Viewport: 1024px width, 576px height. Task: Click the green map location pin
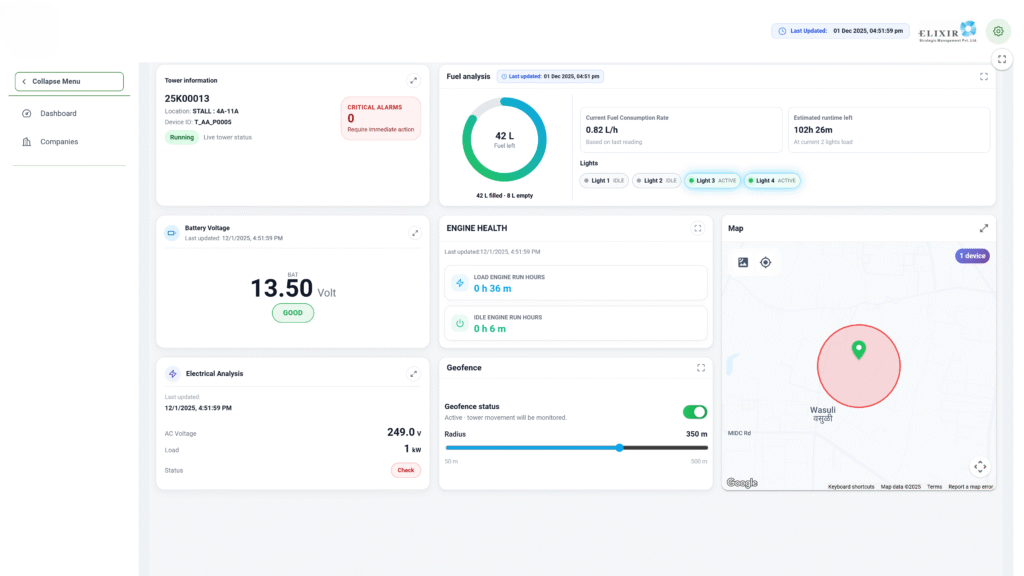(858, 350)
